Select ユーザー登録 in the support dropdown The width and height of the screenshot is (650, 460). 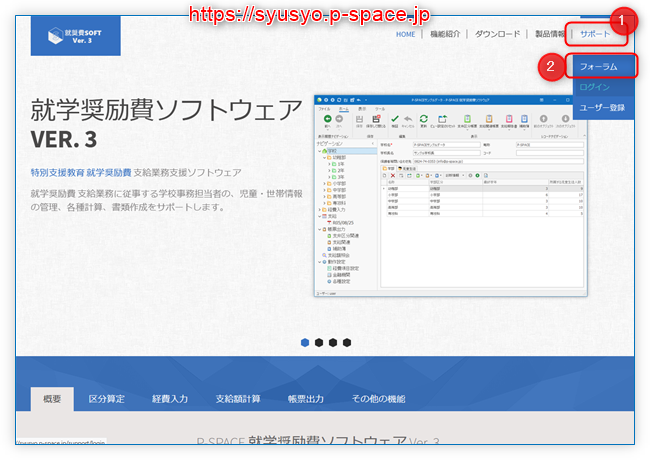coord(604,108)
